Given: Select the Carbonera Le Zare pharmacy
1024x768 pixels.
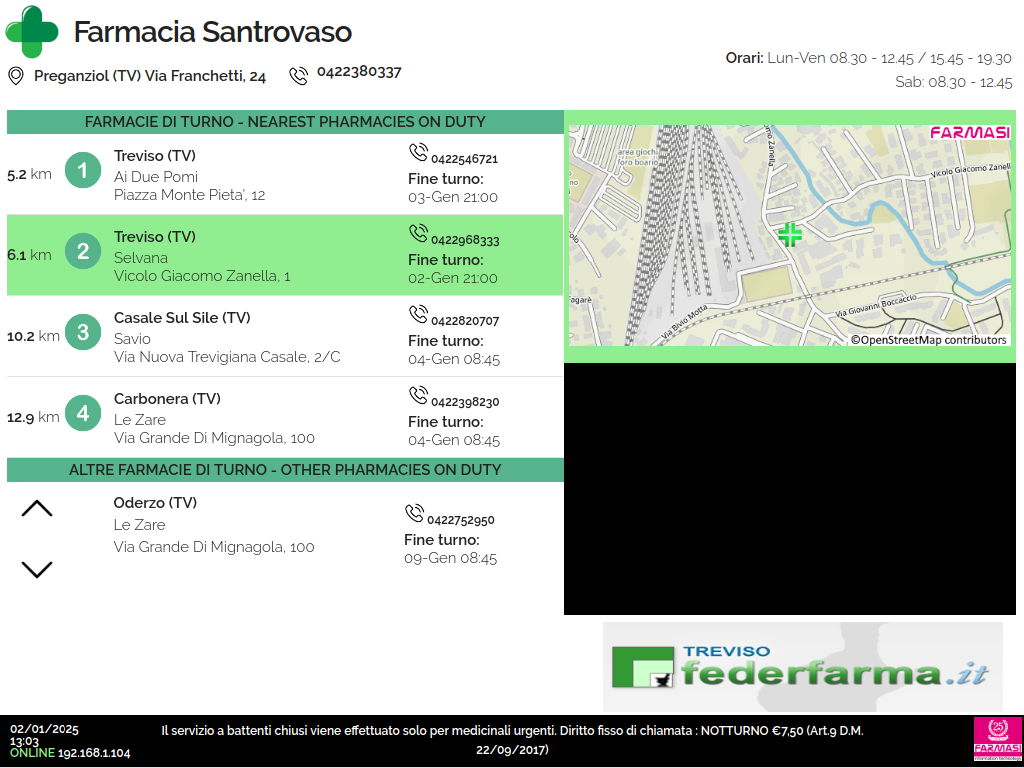Looking at the screenshot, I should [285, 418].
